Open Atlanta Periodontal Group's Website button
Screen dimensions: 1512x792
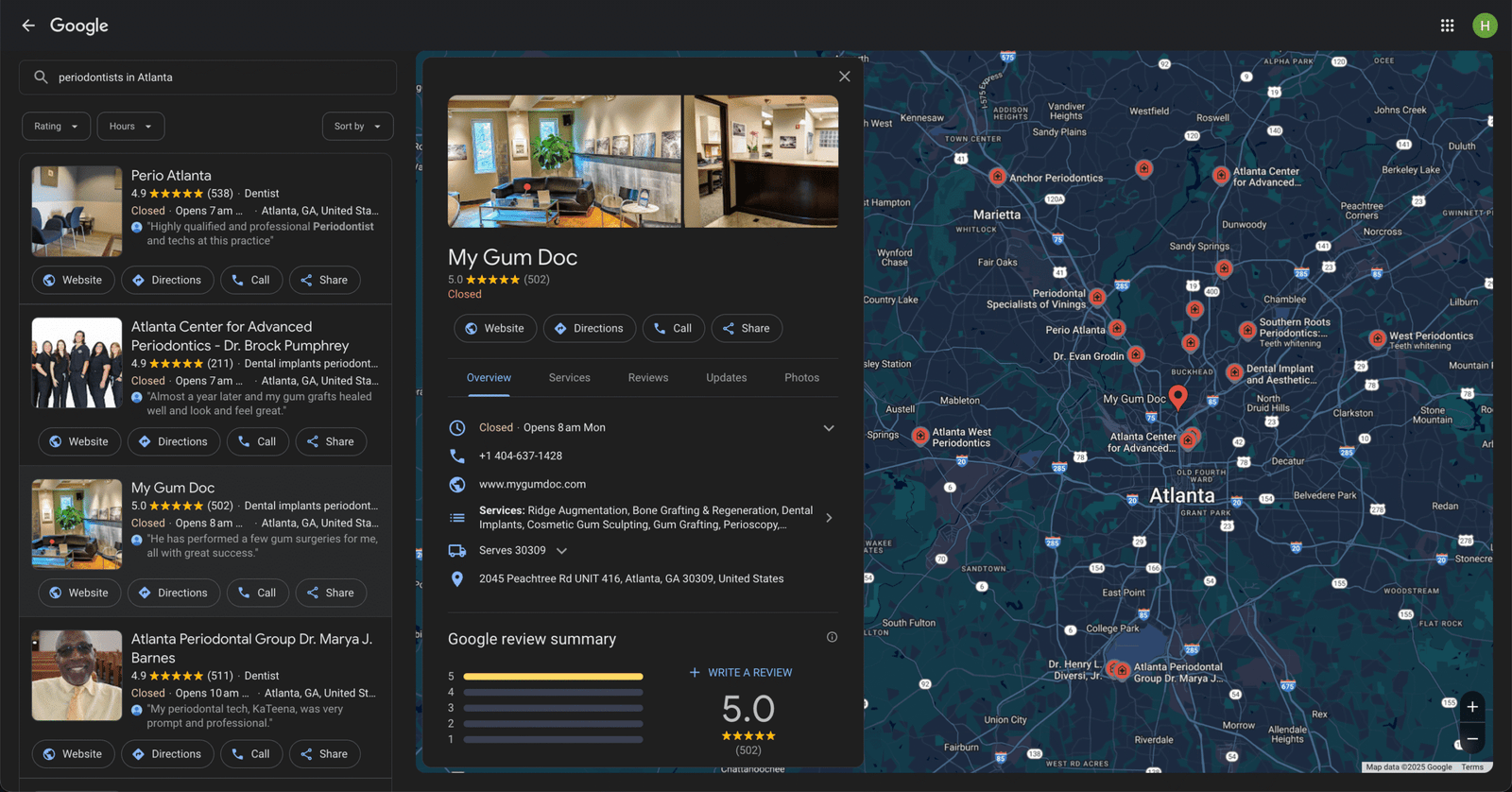click(x=74, y=754)
